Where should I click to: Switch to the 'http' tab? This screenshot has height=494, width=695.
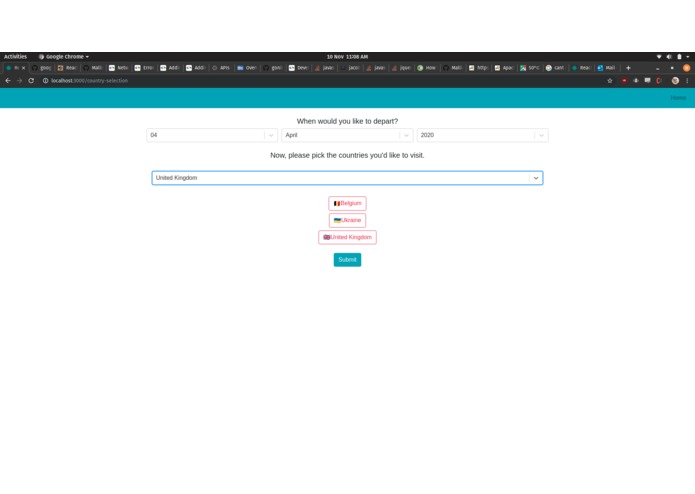[x=478, y=68]
